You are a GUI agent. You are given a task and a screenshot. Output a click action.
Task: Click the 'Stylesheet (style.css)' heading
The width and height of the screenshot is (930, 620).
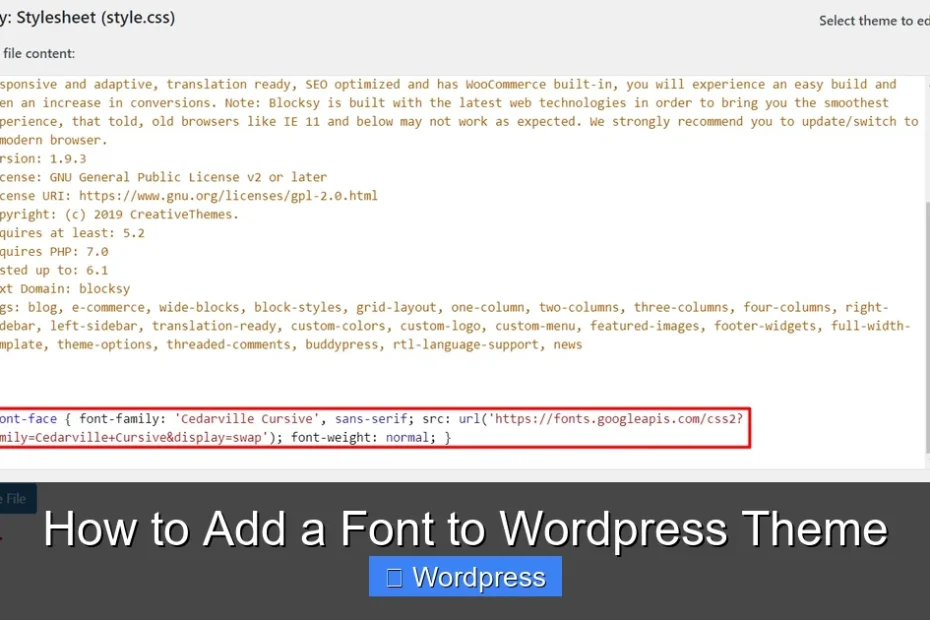pyautogui.click(x=95, y=18)
